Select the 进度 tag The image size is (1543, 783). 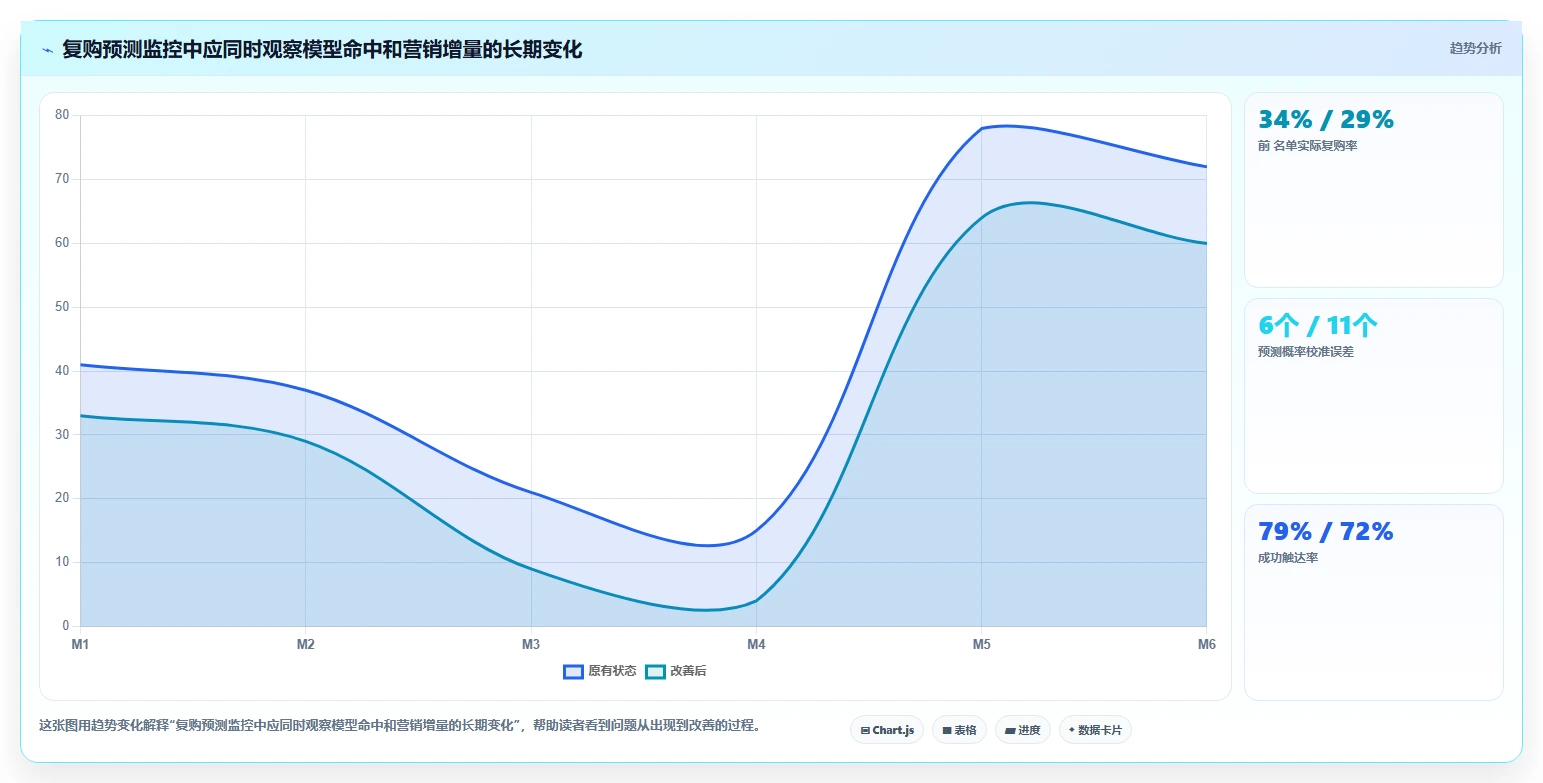click(x=1023, y=730)
